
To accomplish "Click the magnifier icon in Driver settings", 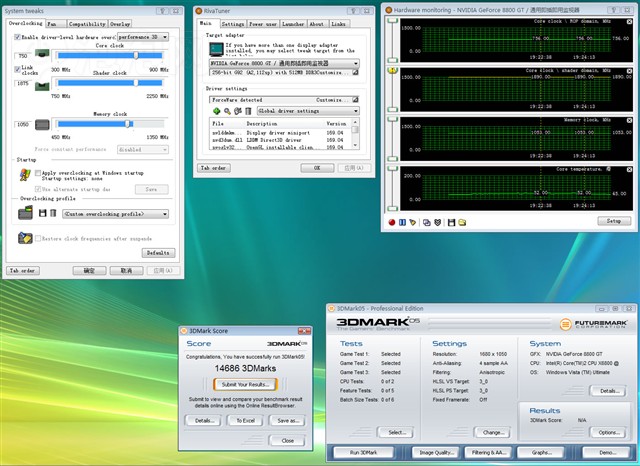I will coord(227,111).
